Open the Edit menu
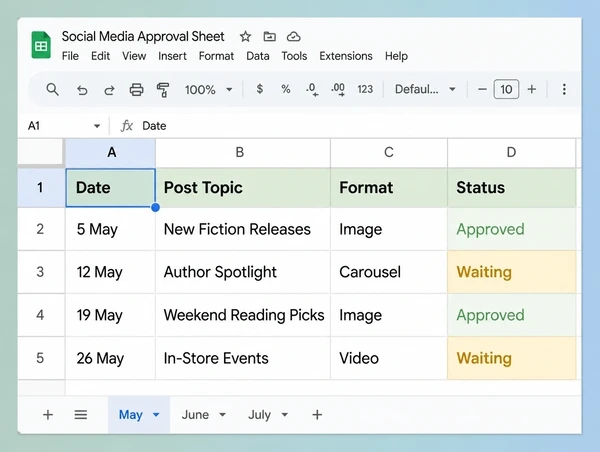This screenshot has height=452, width=600. click(x=100, y=56)
